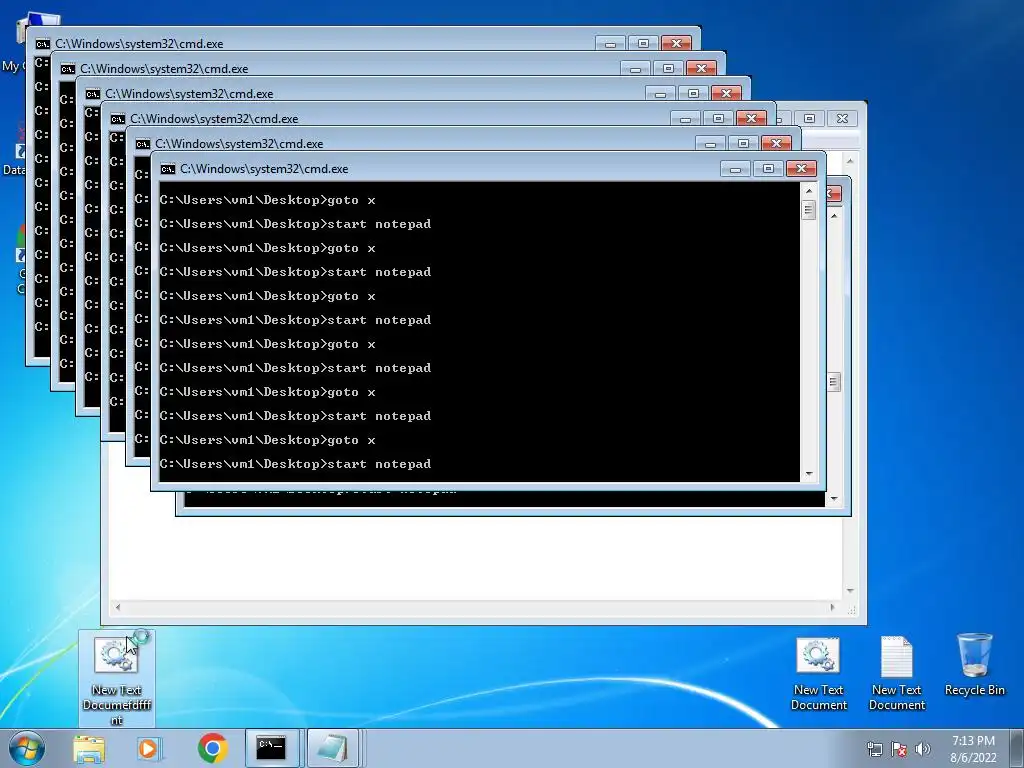Click the frontmost cmd window's scrollbar thumb
This screenshot has width=1024, height=768.
808,210
